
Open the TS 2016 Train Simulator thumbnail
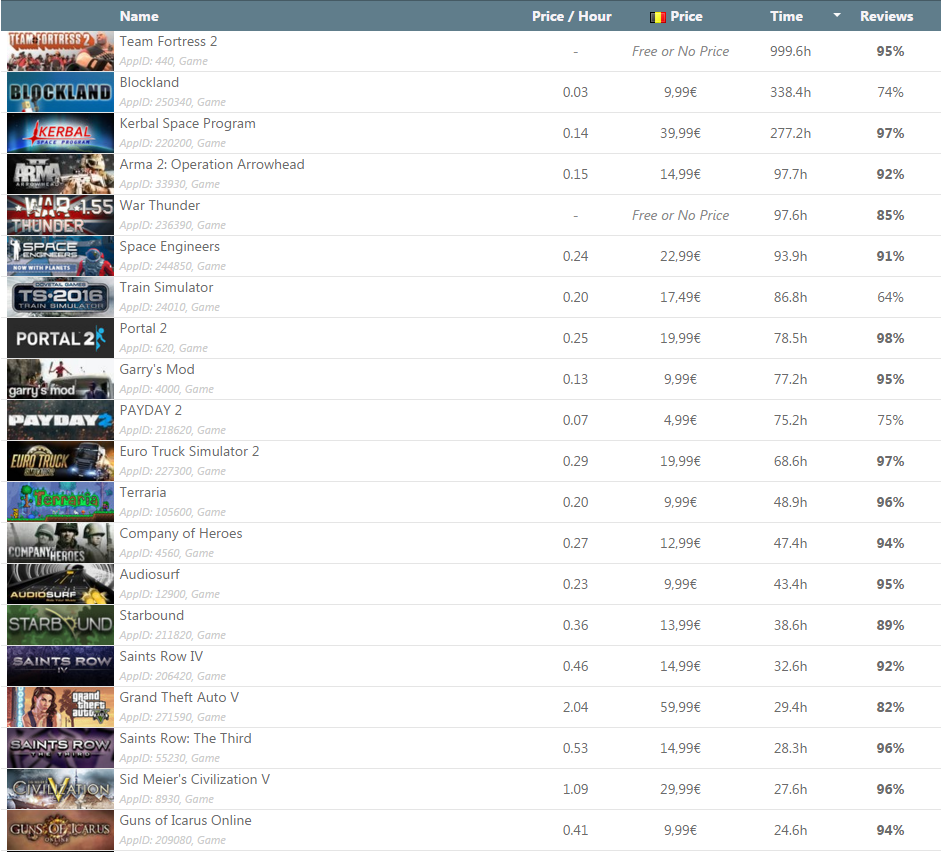(60, 297)
